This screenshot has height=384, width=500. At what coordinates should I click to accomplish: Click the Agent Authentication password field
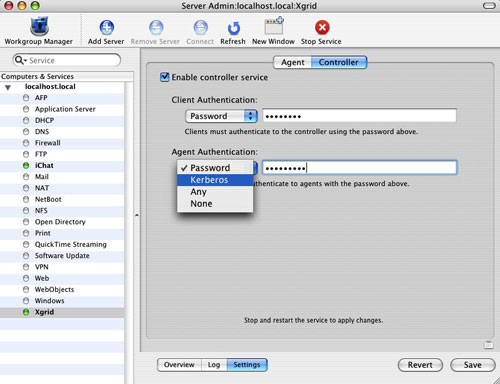[x=359, y=168]
